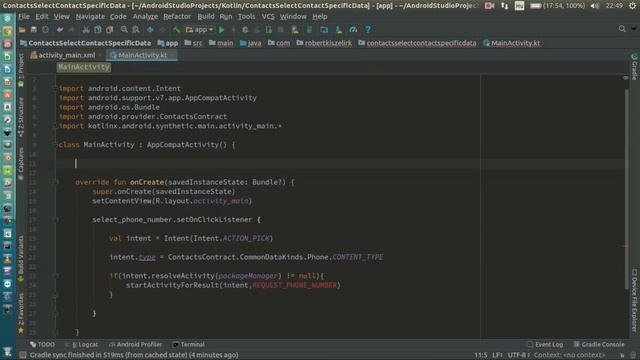Open the Context selector in status bar
This screenshot has width=640, height=360.
pos(570,355)
